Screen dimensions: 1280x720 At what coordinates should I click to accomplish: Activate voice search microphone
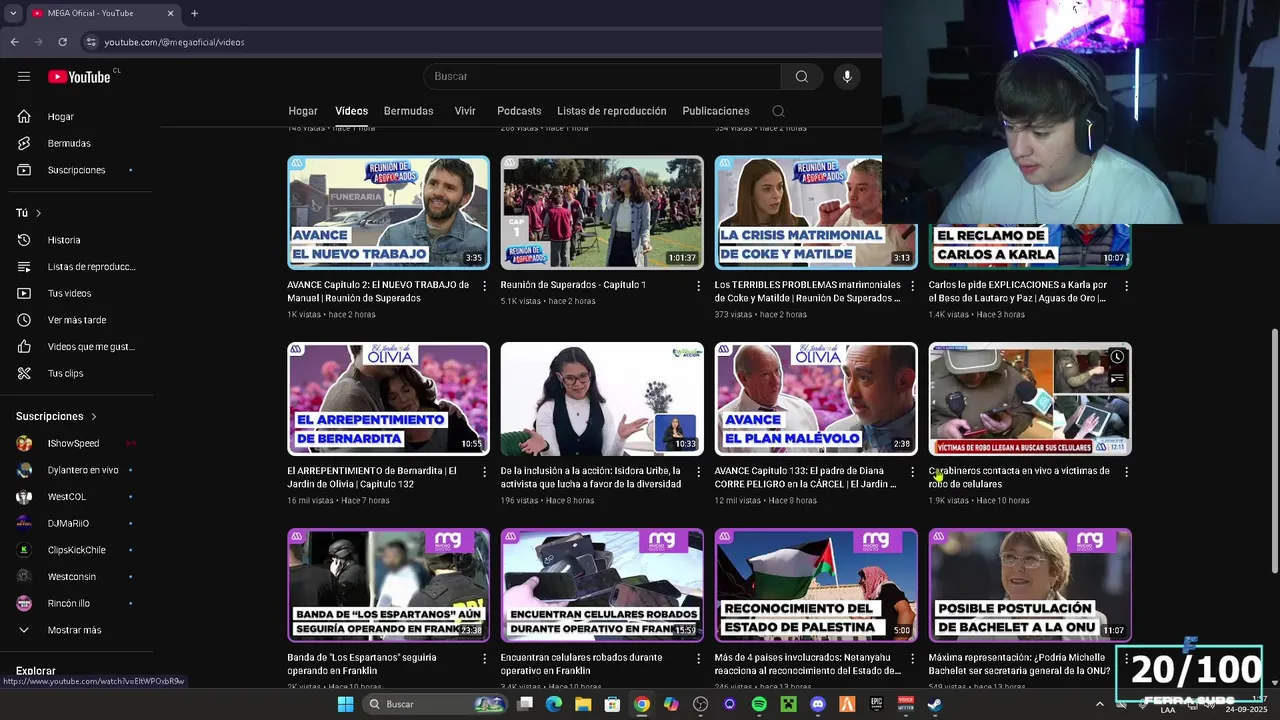(847, 77)
